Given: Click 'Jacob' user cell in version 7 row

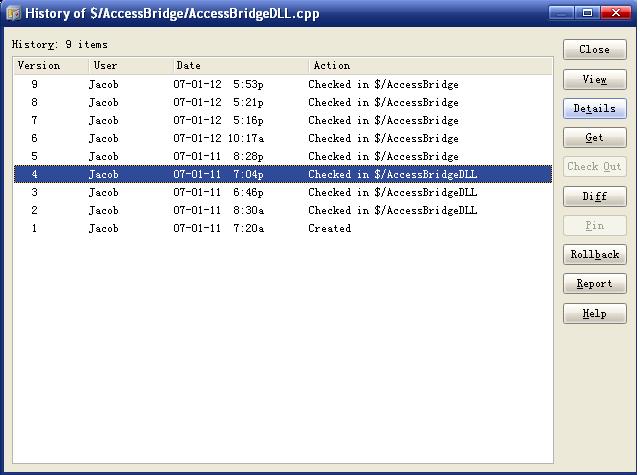Looking at the screenshot, I should [x=104, y=120].
